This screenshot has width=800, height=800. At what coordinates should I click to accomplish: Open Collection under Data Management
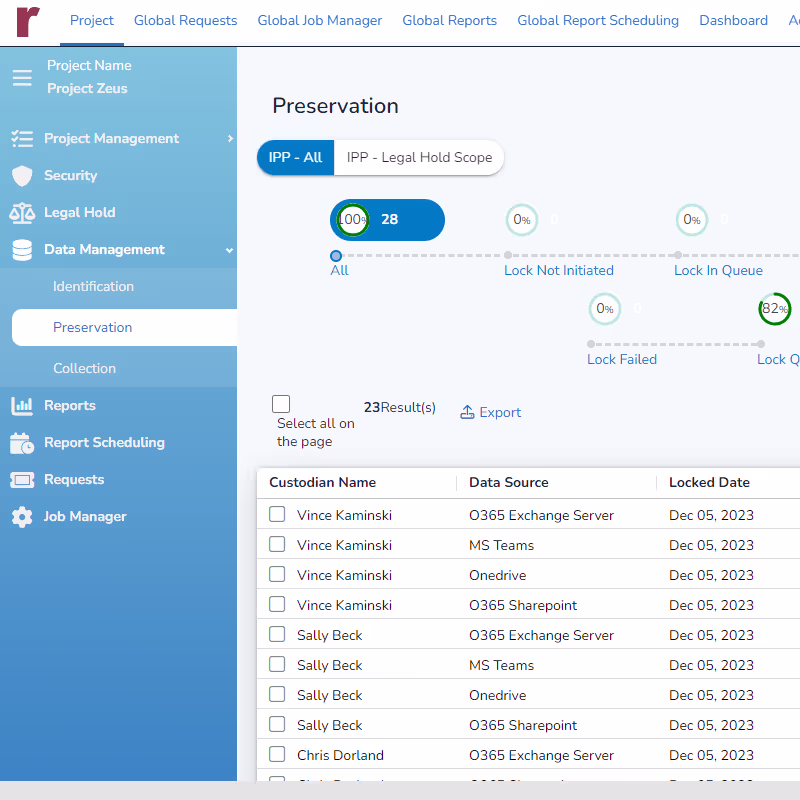coord(85,368)
